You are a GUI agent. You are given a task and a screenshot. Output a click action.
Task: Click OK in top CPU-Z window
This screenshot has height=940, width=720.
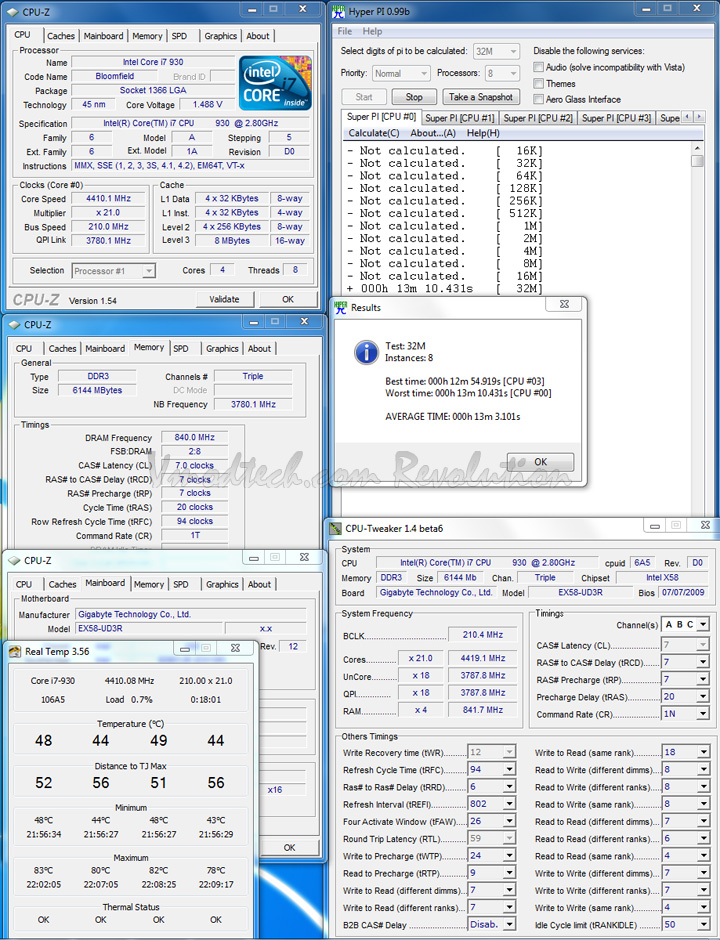tap(288, 299)
